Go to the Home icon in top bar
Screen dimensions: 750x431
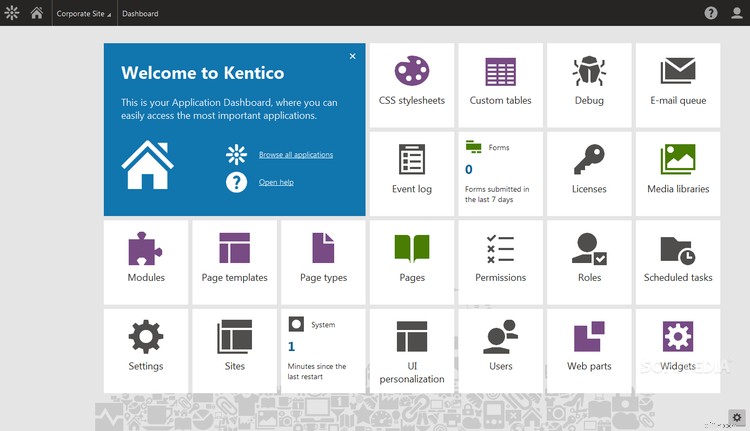pos(37,13)
